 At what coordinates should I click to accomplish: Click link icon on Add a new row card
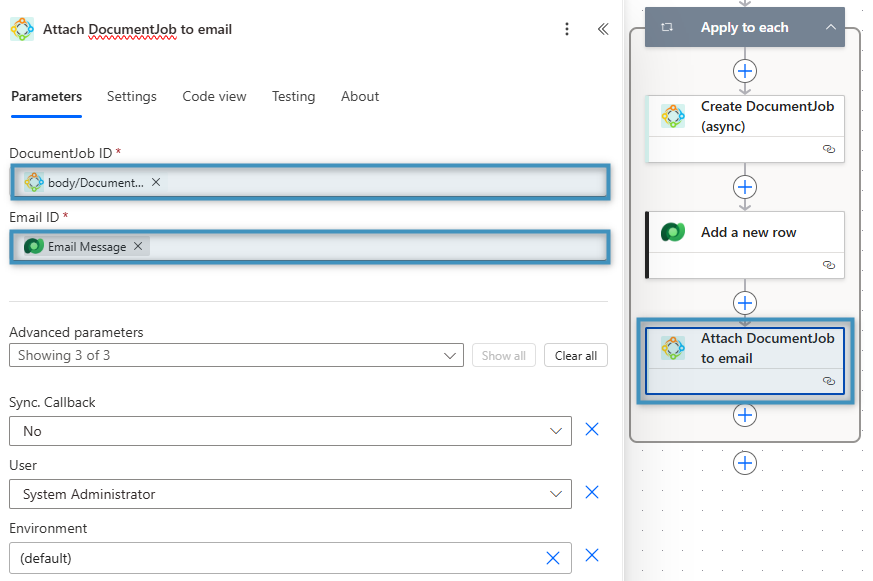(828, 265)
